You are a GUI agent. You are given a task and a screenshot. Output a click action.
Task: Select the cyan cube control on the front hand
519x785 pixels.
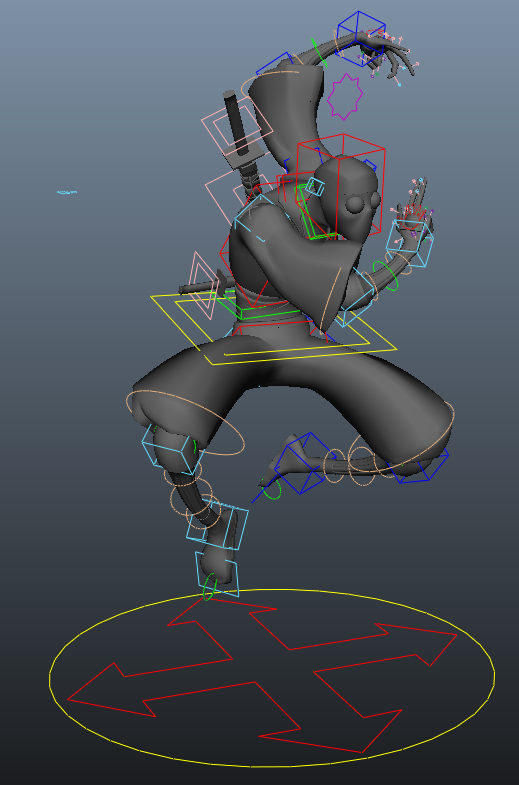(x=409, y=245)
